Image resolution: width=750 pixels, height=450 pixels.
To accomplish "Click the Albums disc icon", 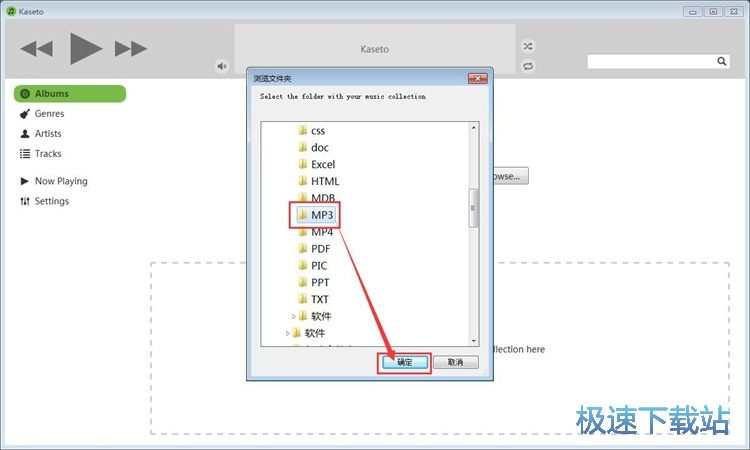I will coord(25,94).
